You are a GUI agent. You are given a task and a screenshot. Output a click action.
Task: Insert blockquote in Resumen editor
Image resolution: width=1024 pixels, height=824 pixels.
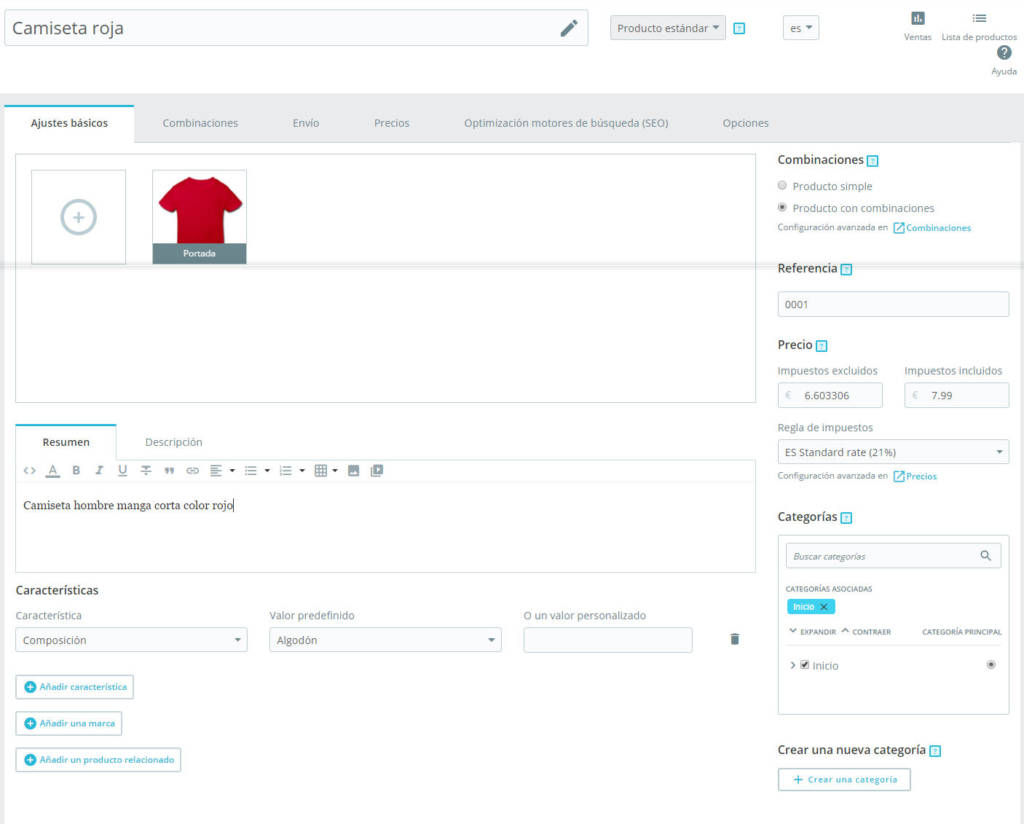click(x=169, y=470)
